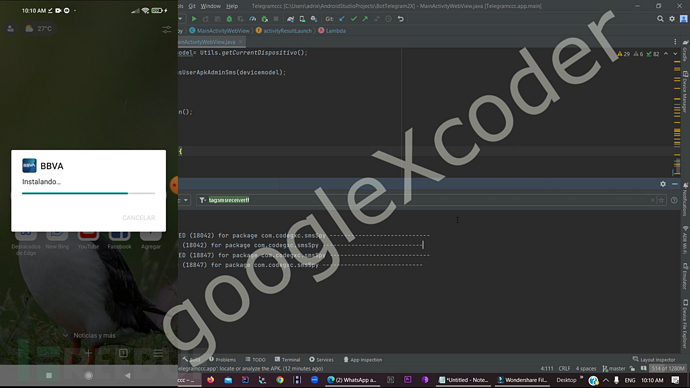Clear the Logcat filter text
Image resolution: width=690 pixels, height=388 pixels.
(653, 200)
